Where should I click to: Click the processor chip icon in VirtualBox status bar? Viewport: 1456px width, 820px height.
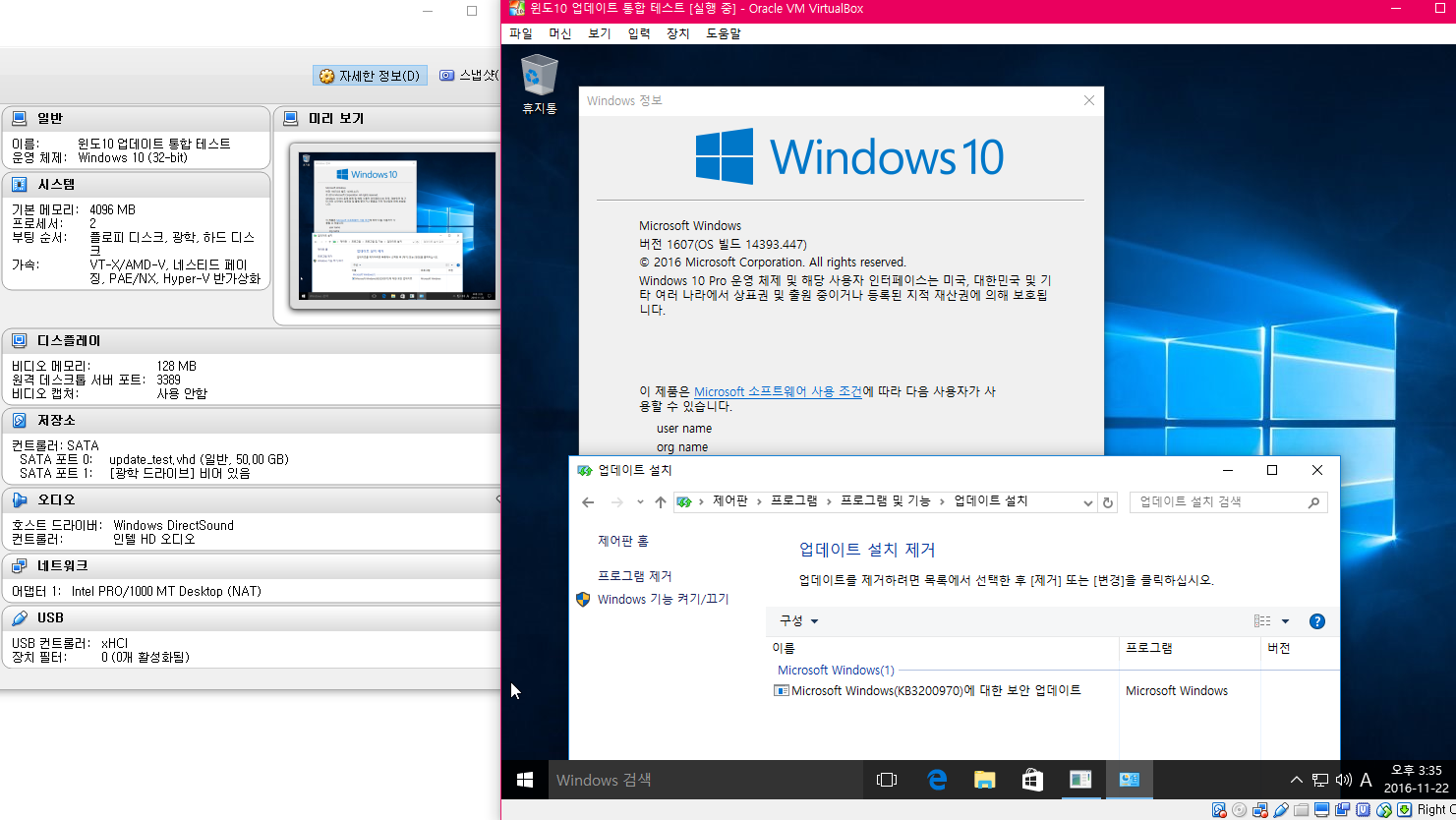1363,810
